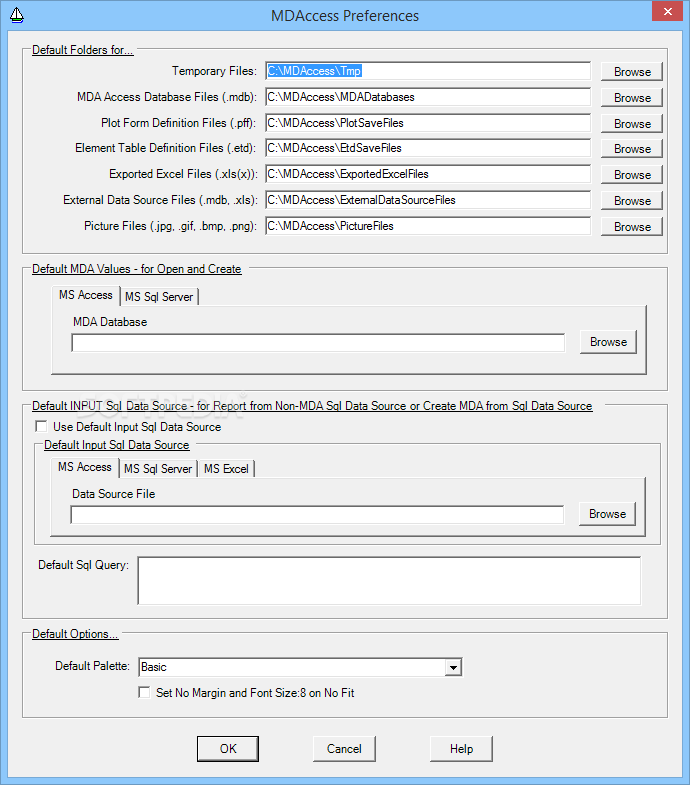690x785 pixels.
Task: Click the Plot Form Definition Files path field
Action: [x=428, y=123]
